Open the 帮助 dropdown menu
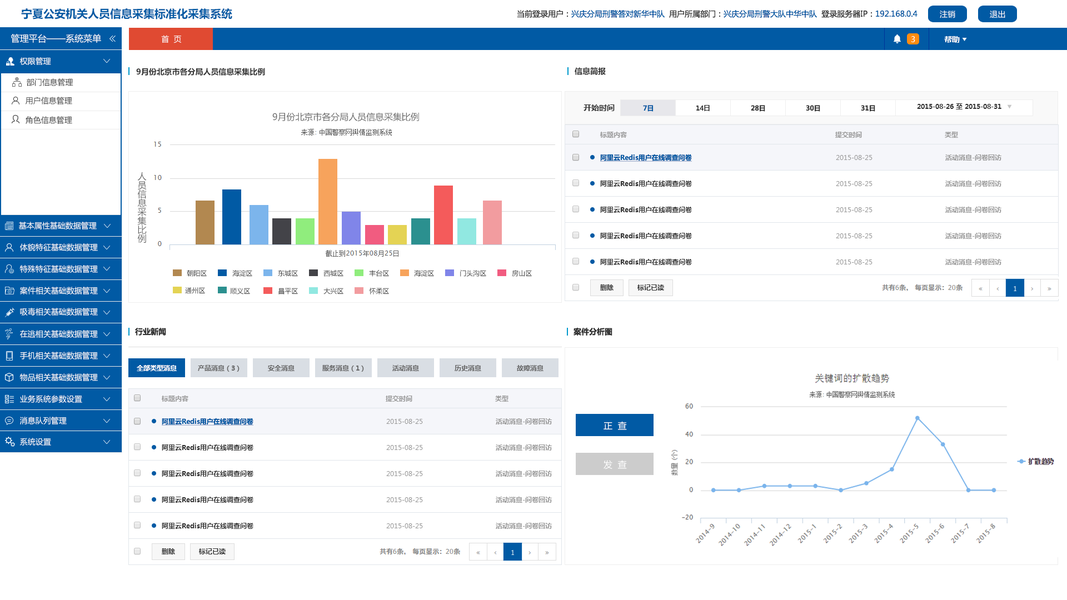This screenshot has height=600, width=1067. coord(955,39)
